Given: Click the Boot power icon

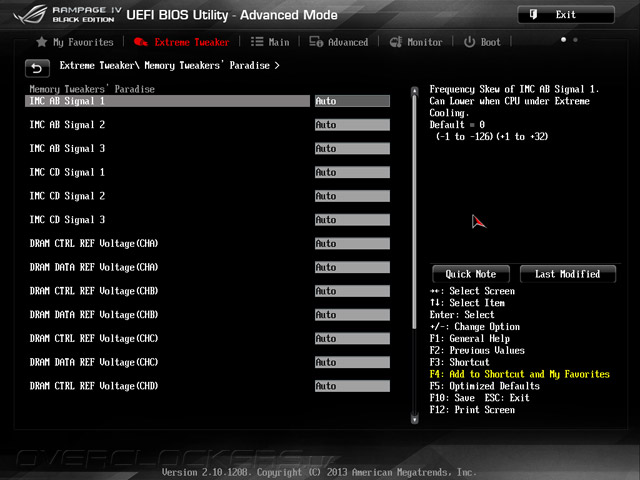Looking at the screenshot, I should (469, 42).
